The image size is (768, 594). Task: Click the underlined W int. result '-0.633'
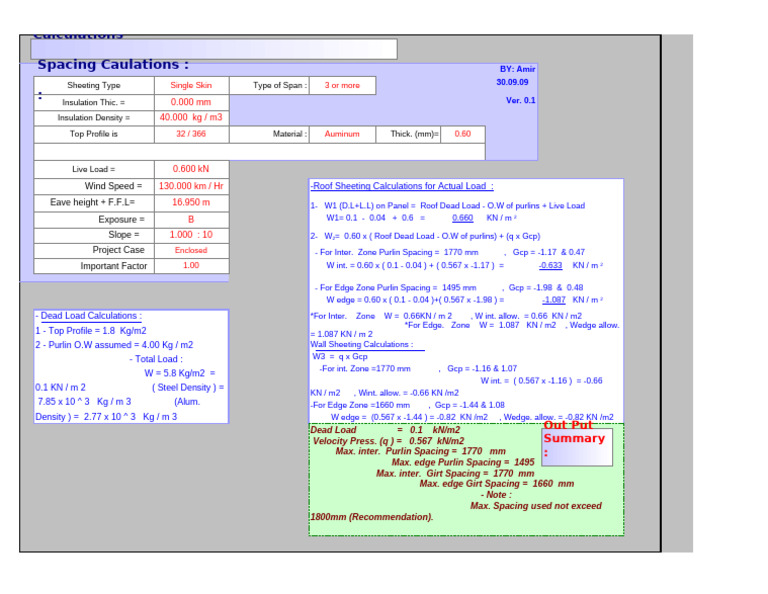point(551,265)
